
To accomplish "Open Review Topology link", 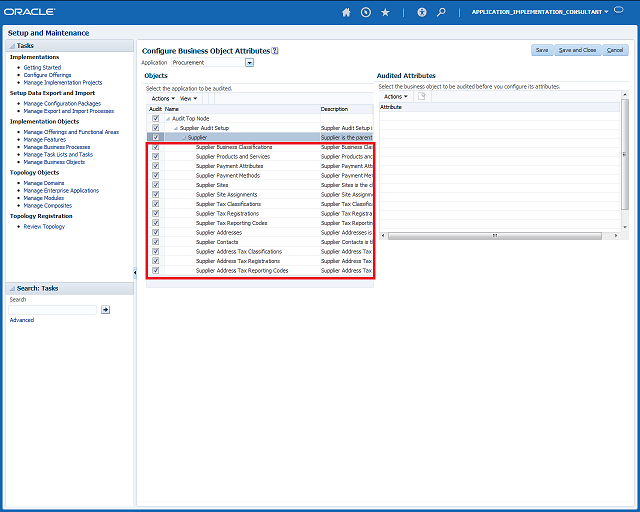I will tap(44, 227).
